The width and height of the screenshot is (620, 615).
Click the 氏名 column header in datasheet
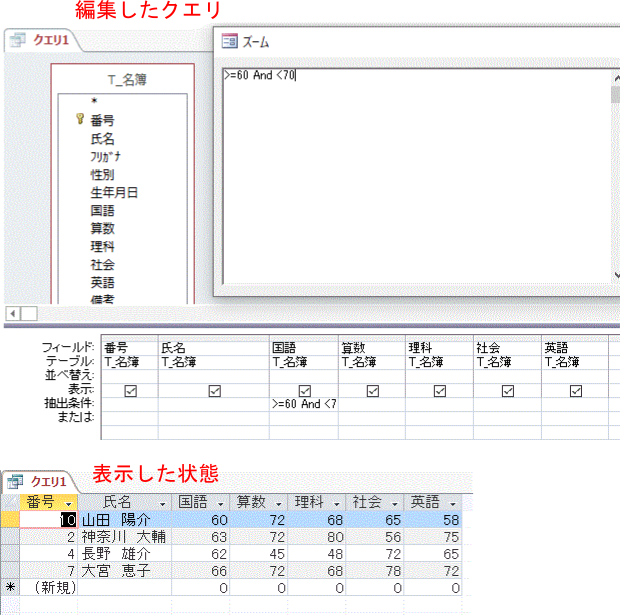point(125,502)
